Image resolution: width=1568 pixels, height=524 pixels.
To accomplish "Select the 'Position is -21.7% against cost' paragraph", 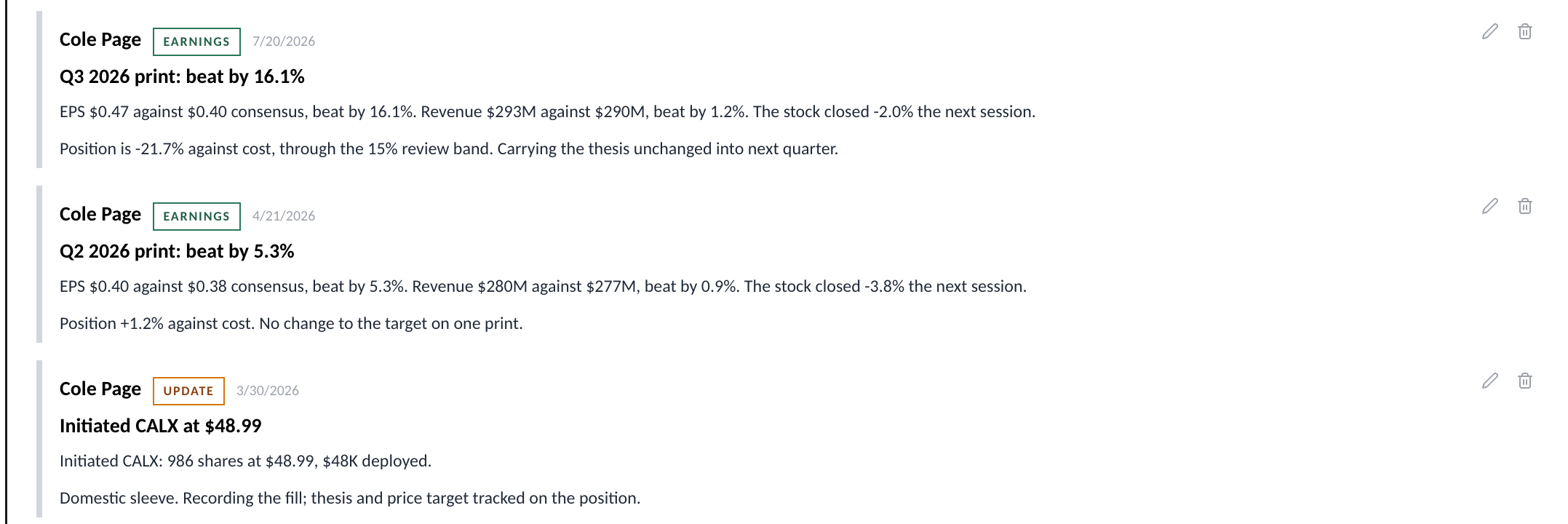I will click(x=449, y=149).
